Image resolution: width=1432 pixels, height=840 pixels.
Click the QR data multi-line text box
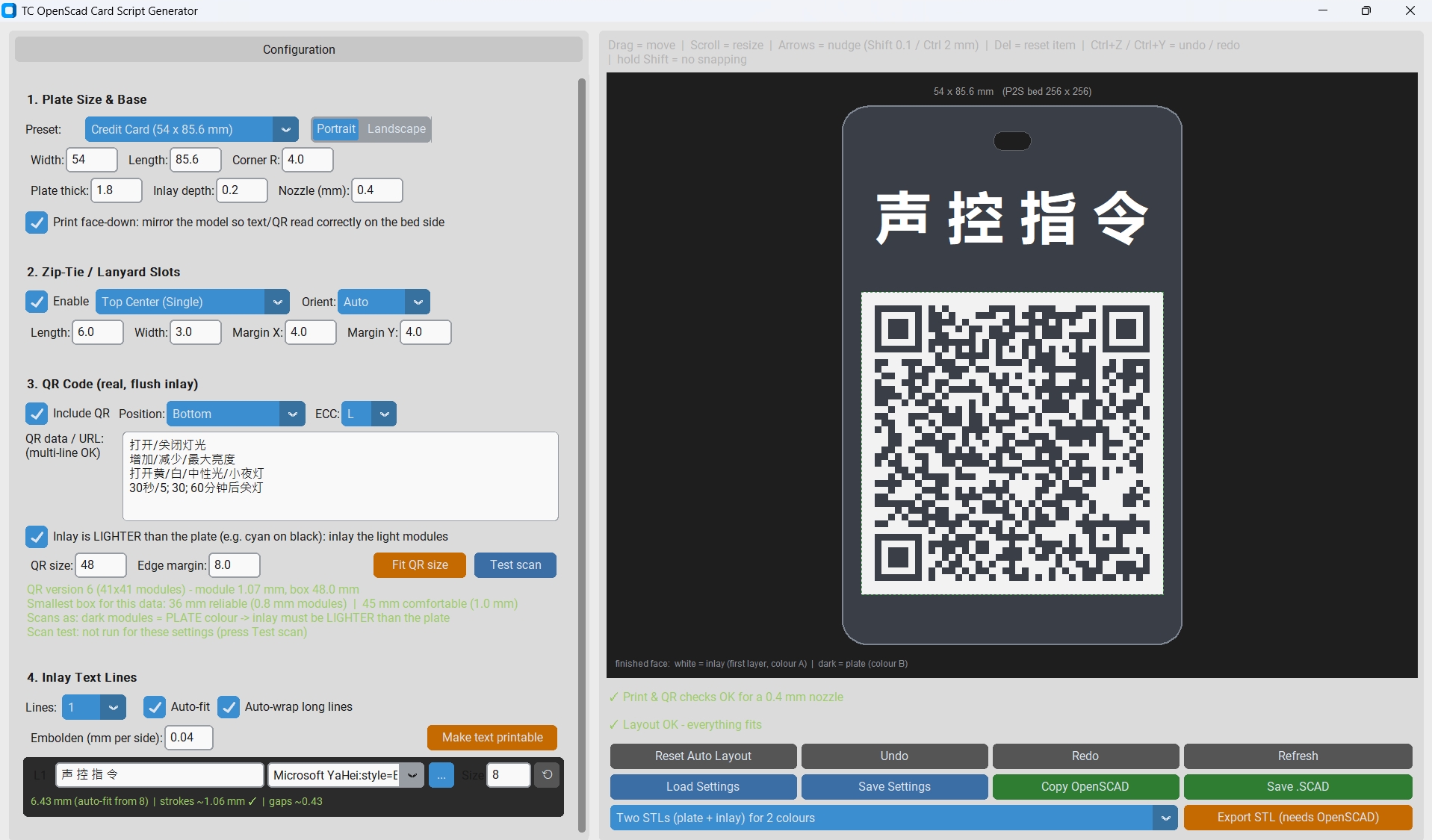pos(341,476)
